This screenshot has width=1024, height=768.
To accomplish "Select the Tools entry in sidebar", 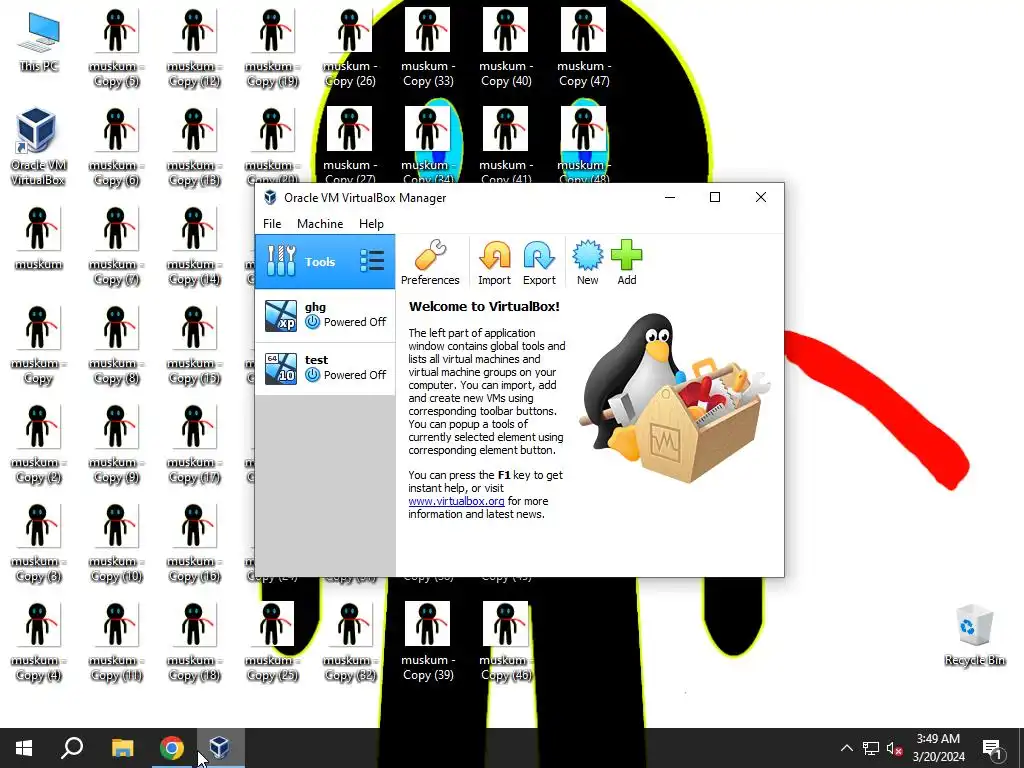I will [325, 261].
